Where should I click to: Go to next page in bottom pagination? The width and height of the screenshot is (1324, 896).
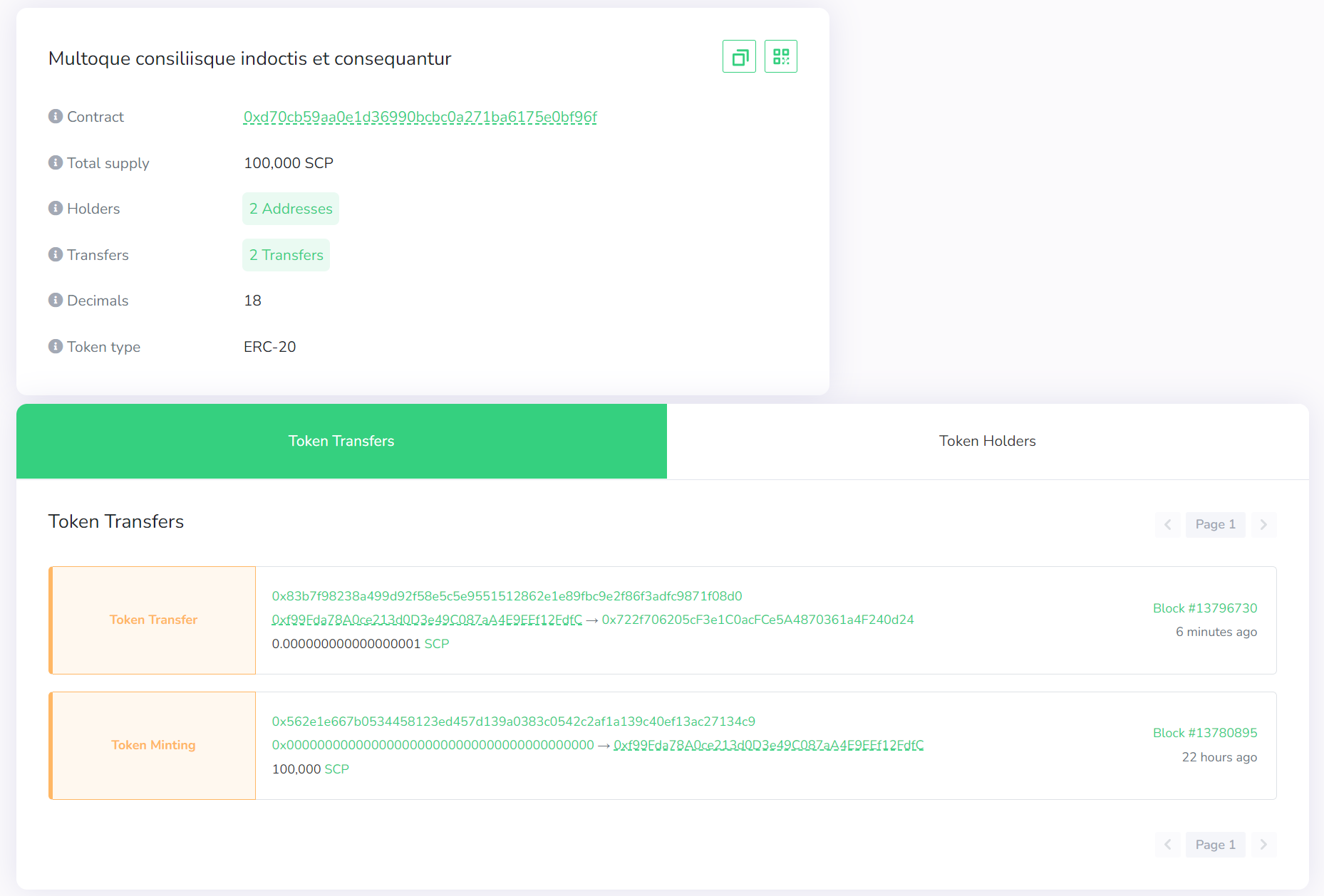[x=1263, y=845]
